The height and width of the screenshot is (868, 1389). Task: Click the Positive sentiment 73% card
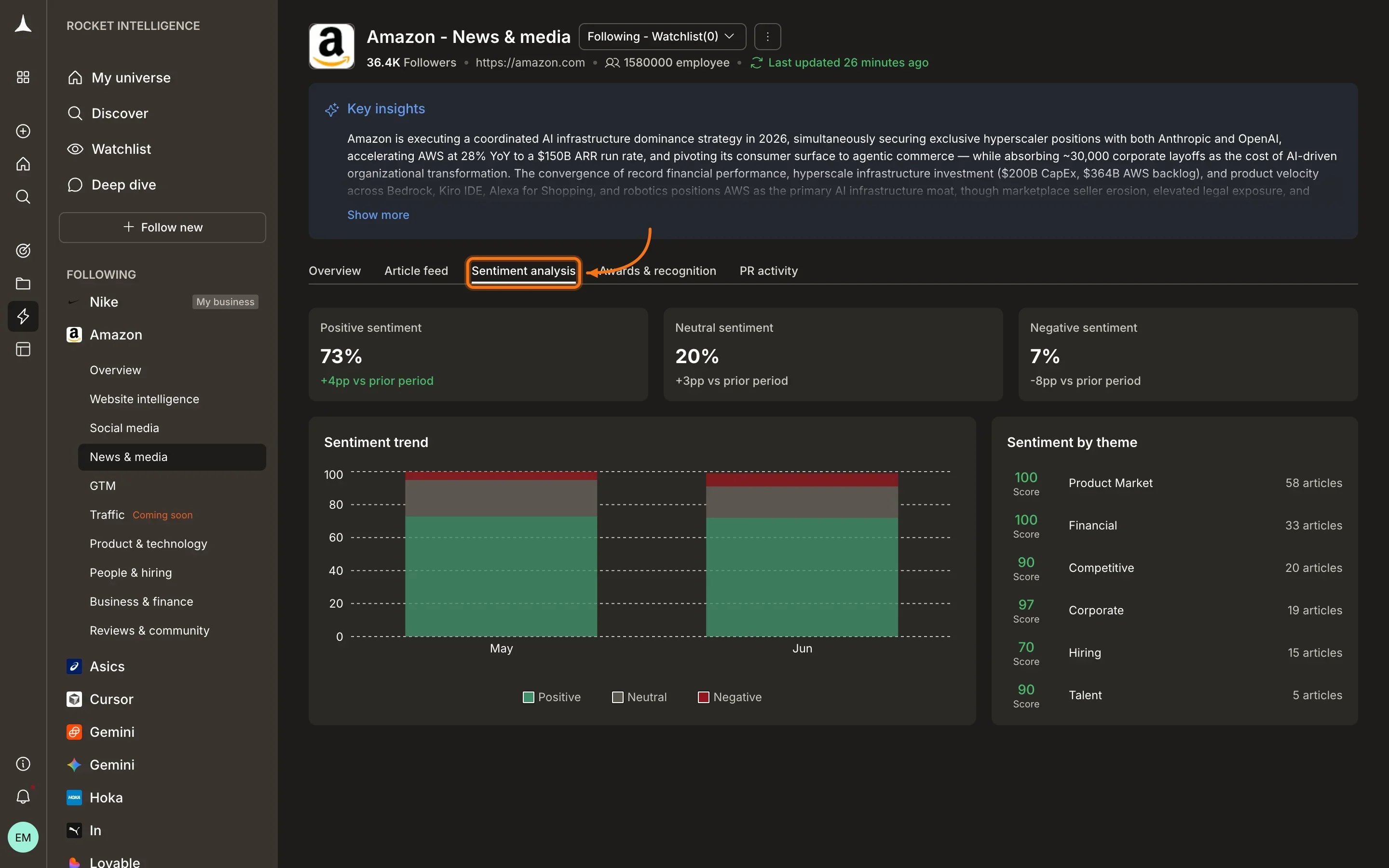478,354
